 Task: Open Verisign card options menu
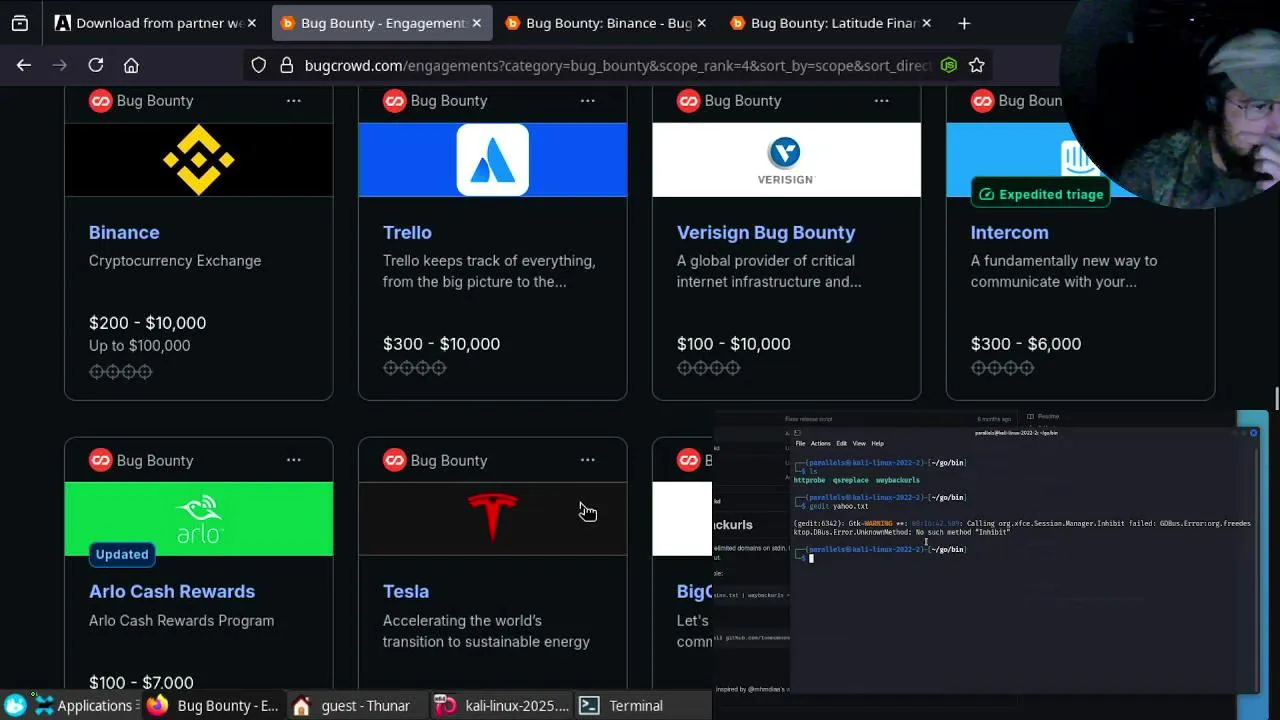[x=882, y=100]
